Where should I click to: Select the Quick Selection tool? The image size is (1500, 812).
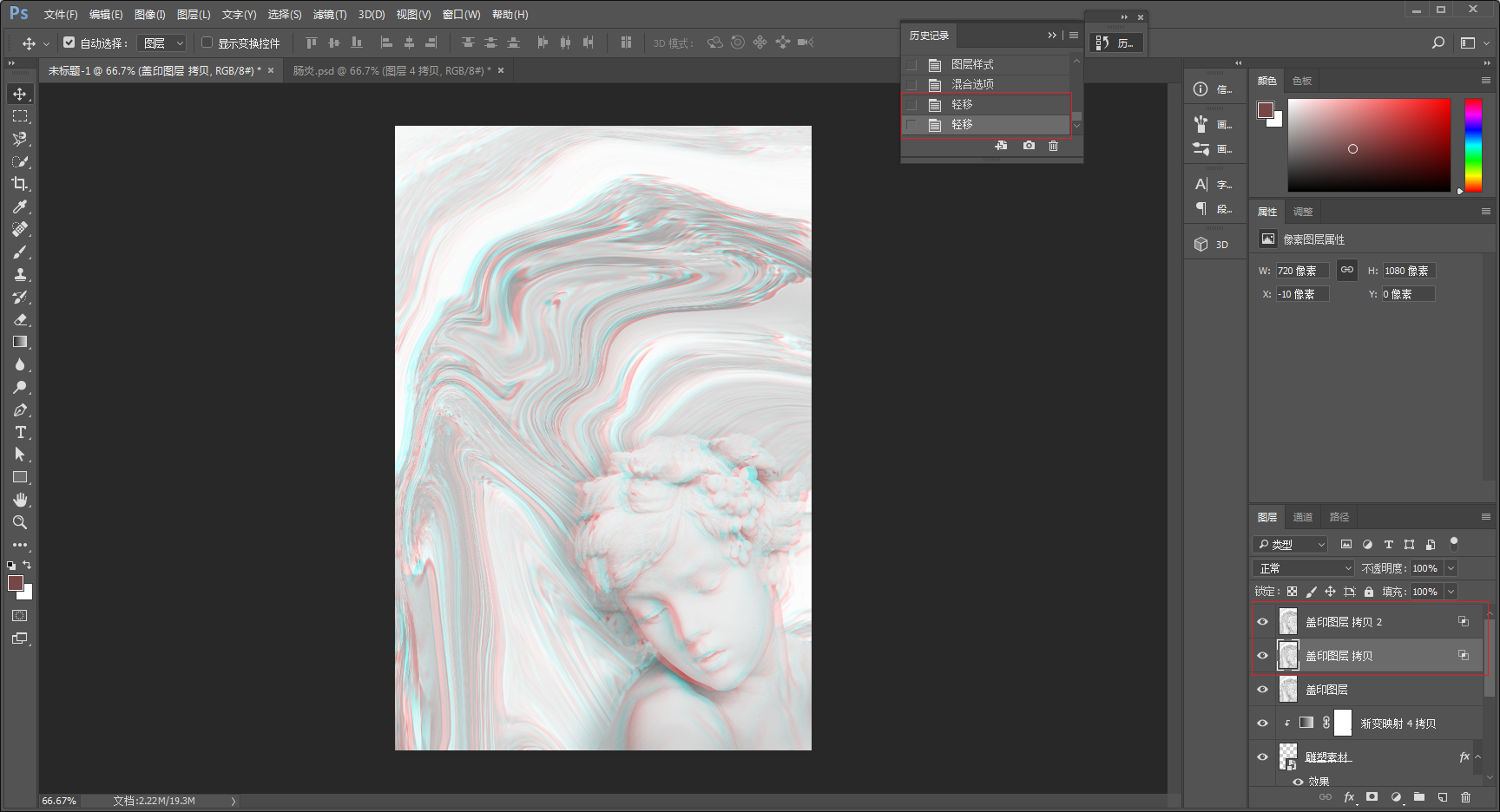click(x=20, y=161)
